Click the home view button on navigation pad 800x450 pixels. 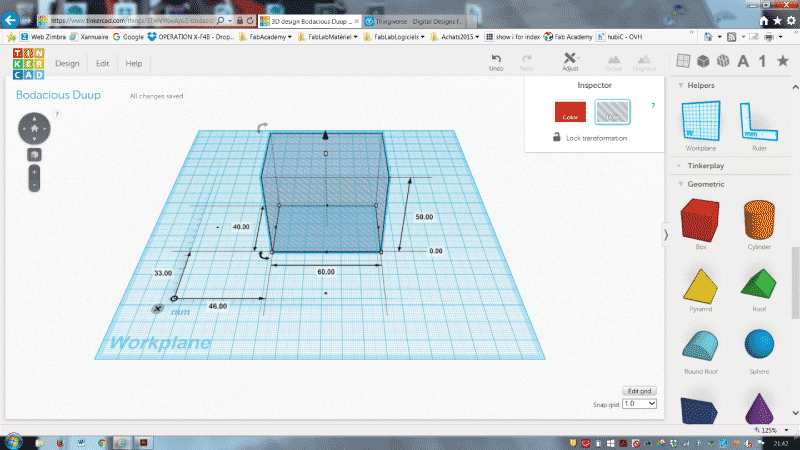(35, 129)
